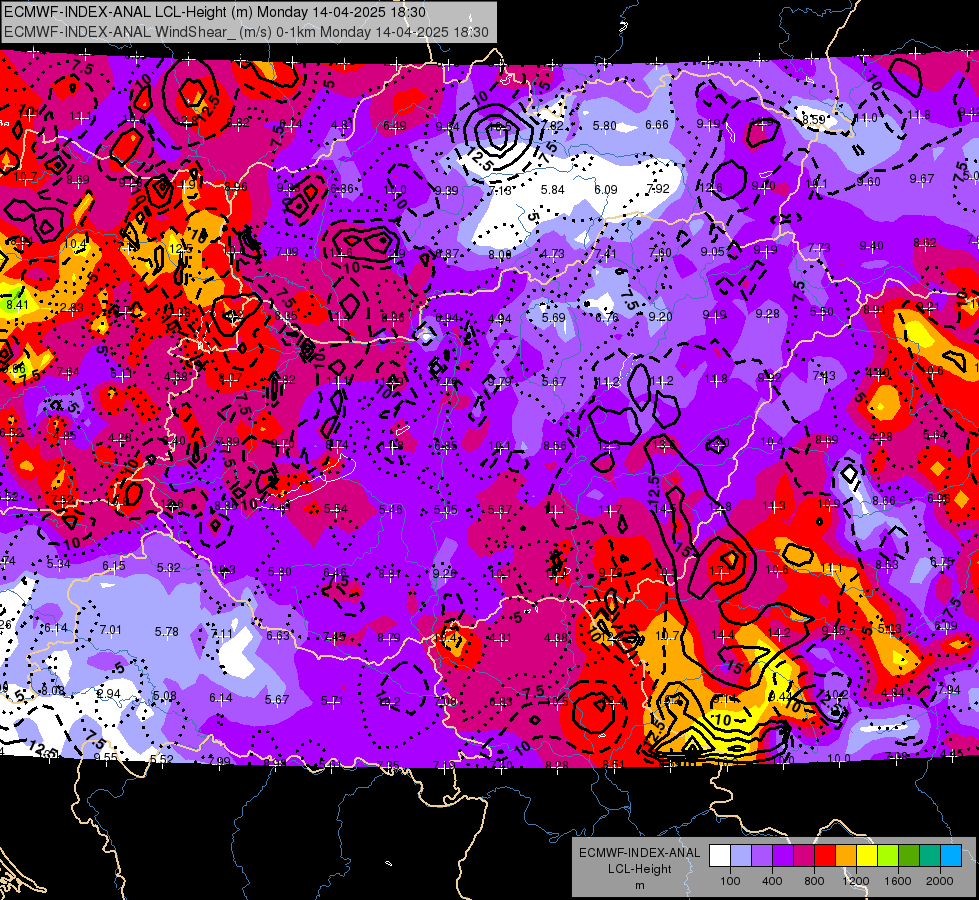
Task: Click the wind shear value 5.54
Action: click(336, 509)
